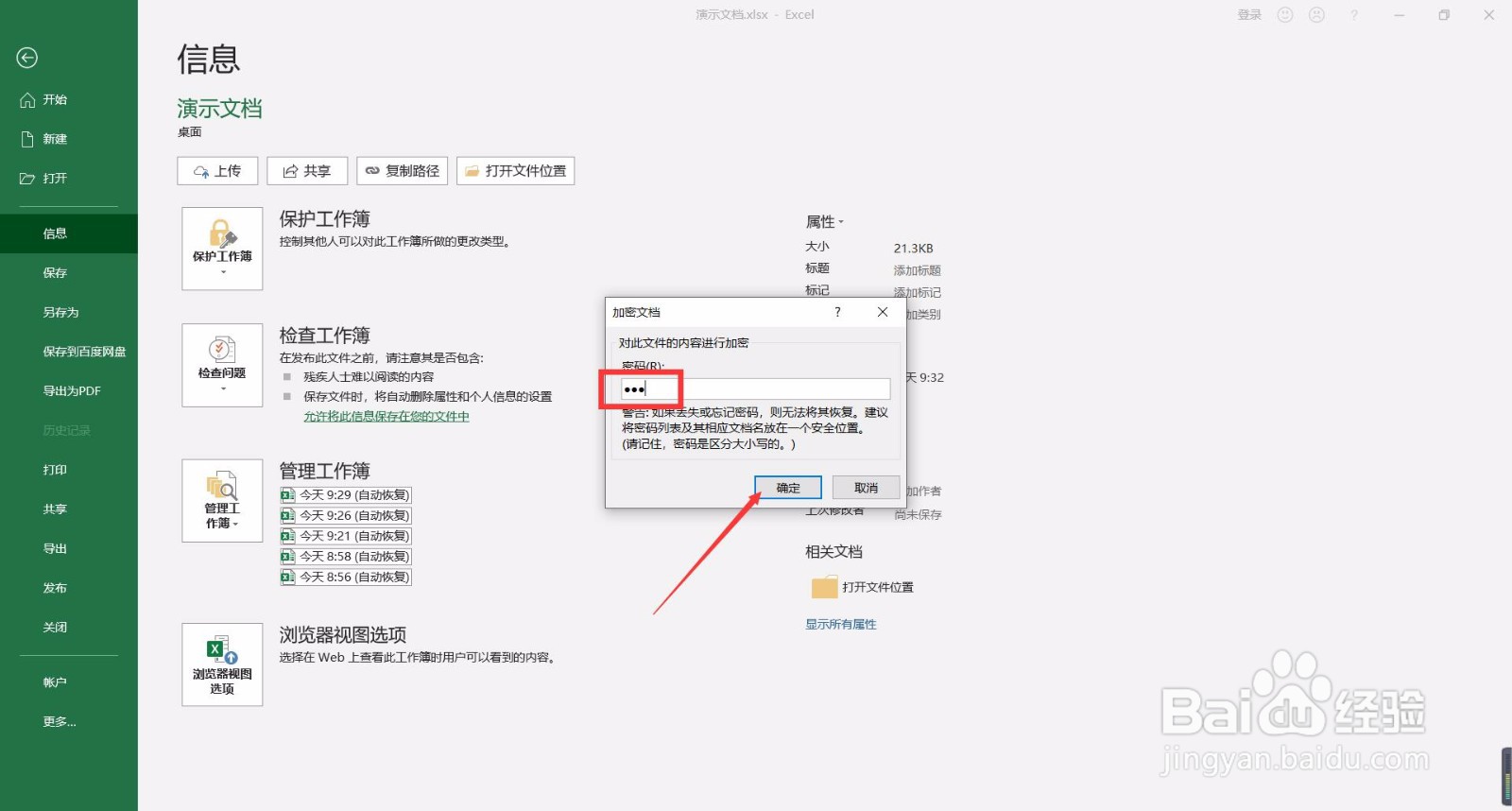Open the Manage Workbook (管理工作簿) dropdown

pos(222,501)
